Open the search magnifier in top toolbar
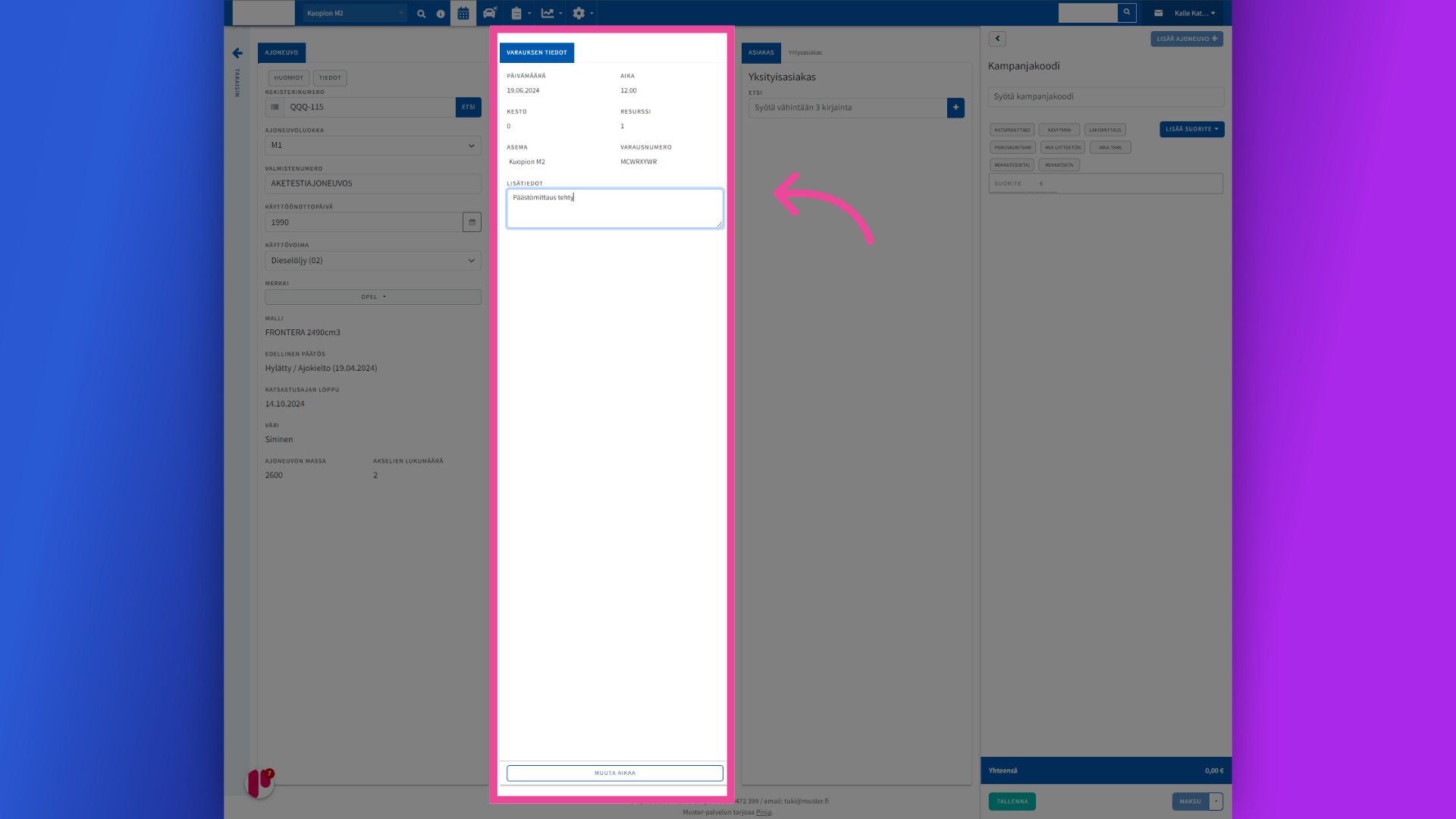 pyautogui.click(x=422, y=14)
